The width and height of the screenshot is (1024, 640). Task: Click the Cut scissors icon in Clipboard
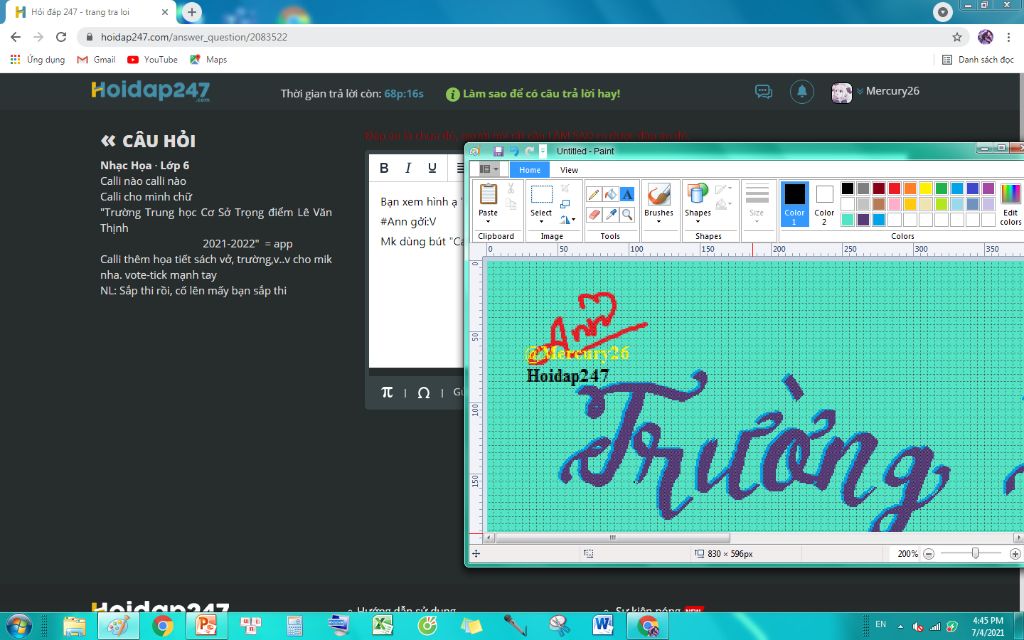[x=511, y=189]
